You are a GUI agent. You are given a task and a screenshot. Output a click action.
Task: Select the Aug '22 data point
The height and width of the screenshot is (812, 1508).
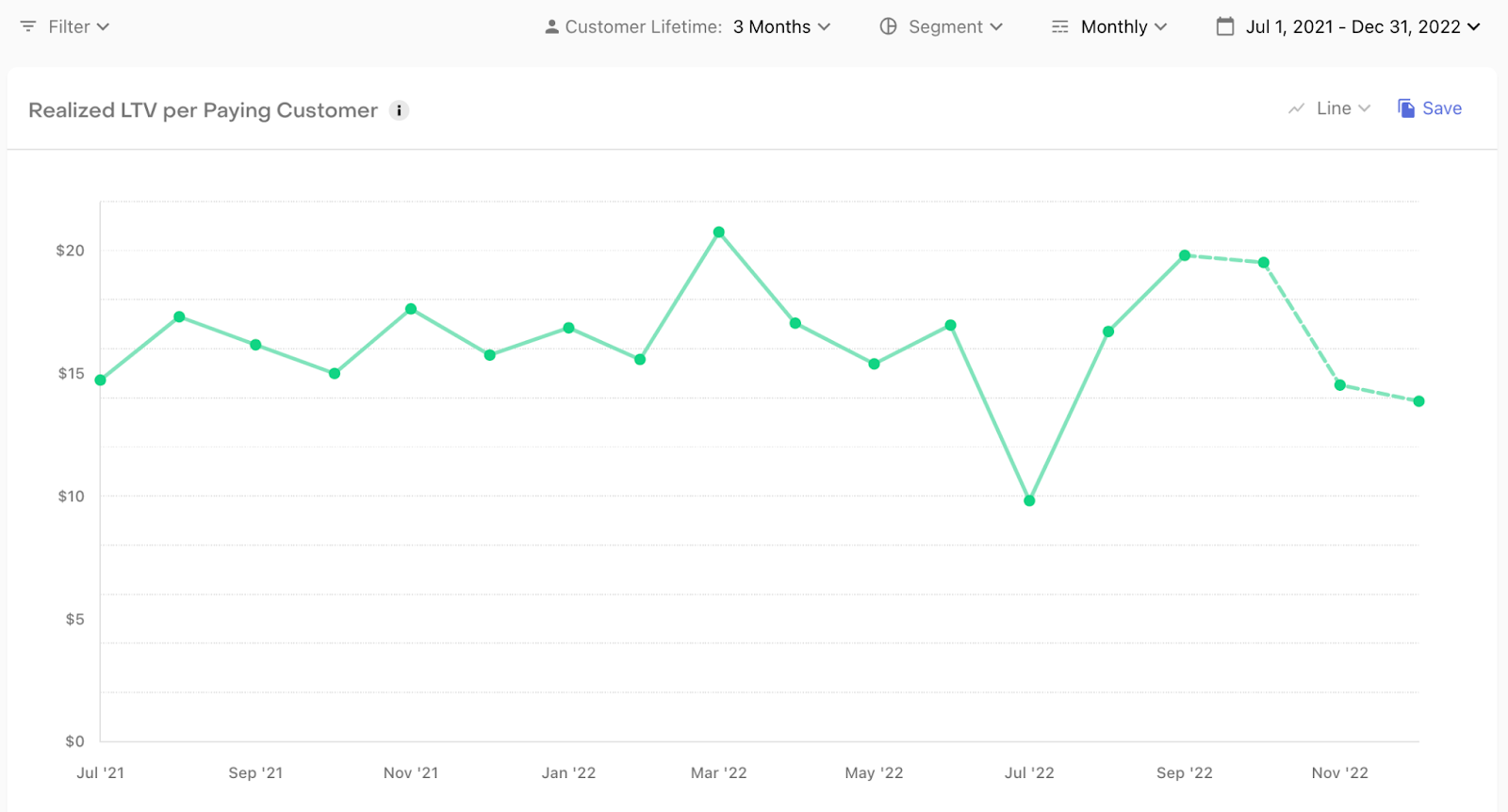click(x=1108, y=332)
